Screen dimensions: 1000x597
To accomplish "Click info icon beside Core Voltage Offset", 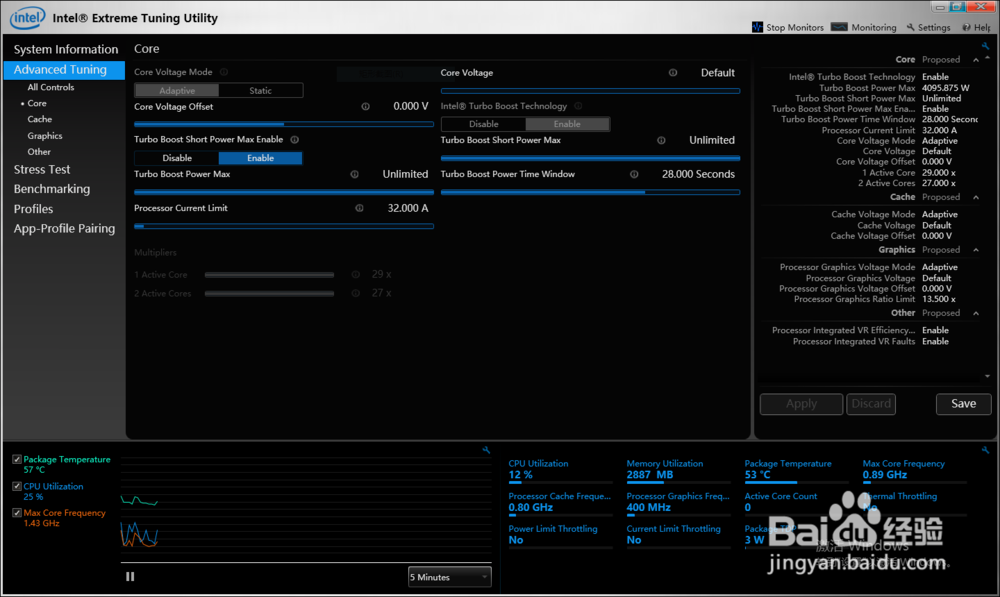I will tap(365, 107).
